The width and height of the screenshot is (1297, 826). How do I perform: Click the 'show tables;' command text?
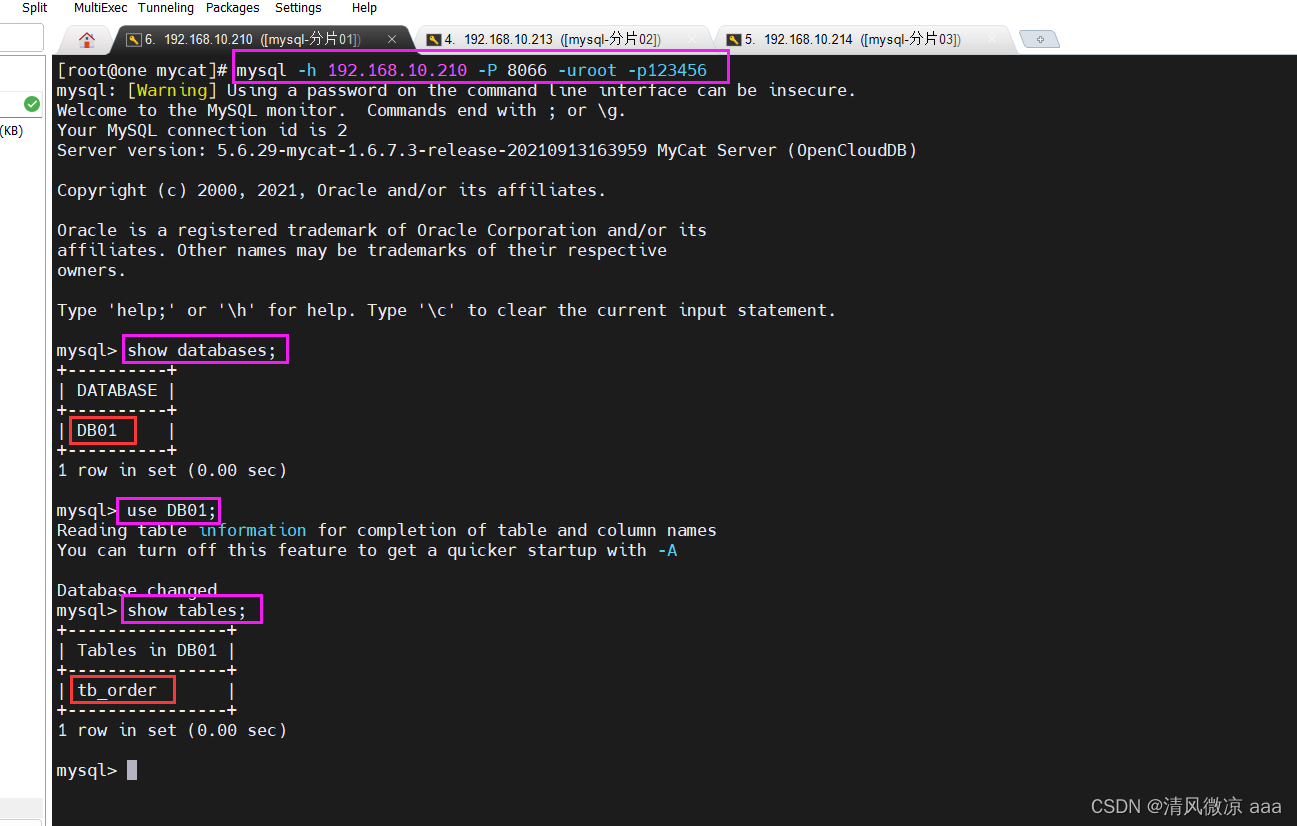point(186,610)
